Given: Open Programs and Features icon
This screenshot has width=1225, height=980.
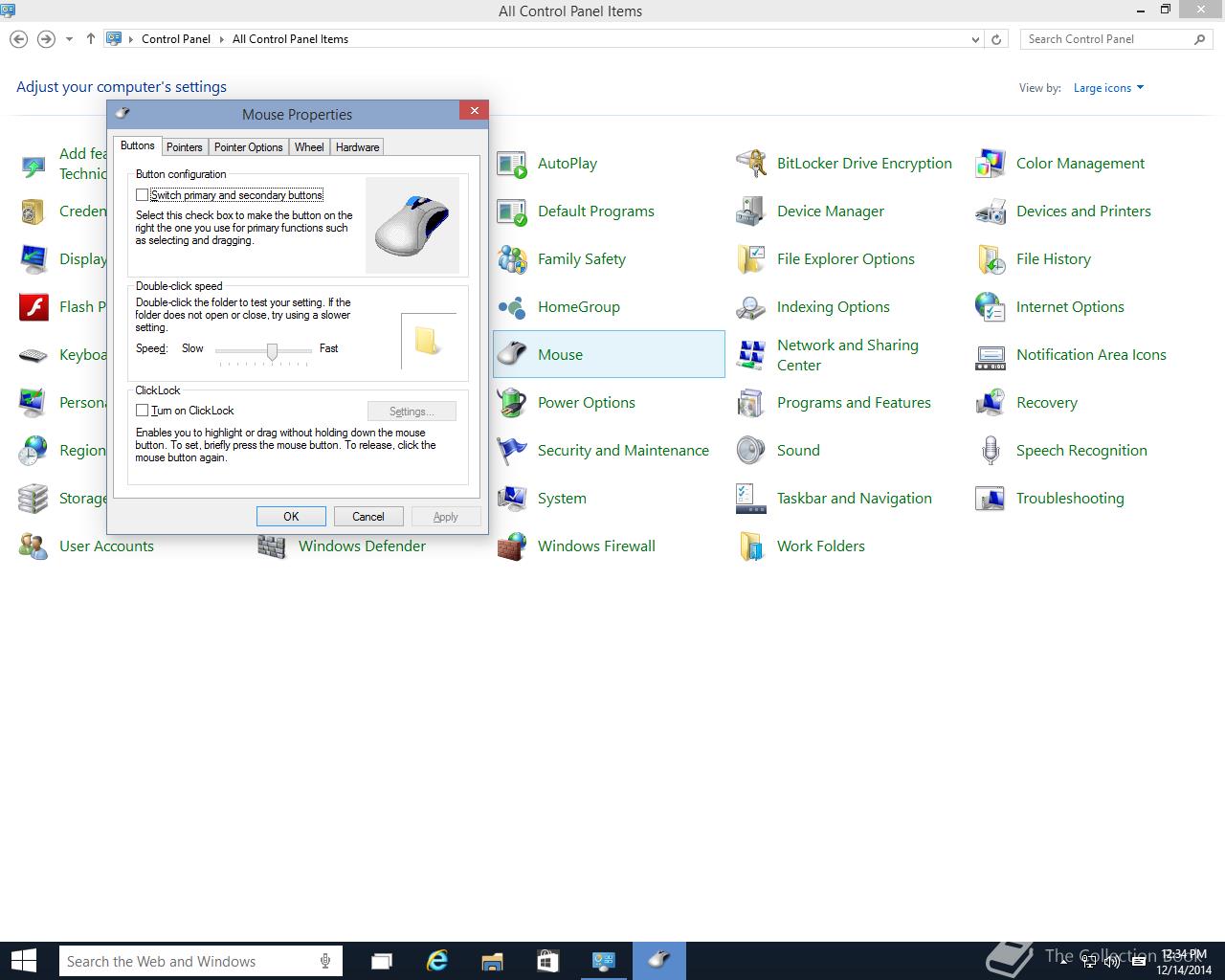Looking at the screenshot, I should click(x=751, y=403).
